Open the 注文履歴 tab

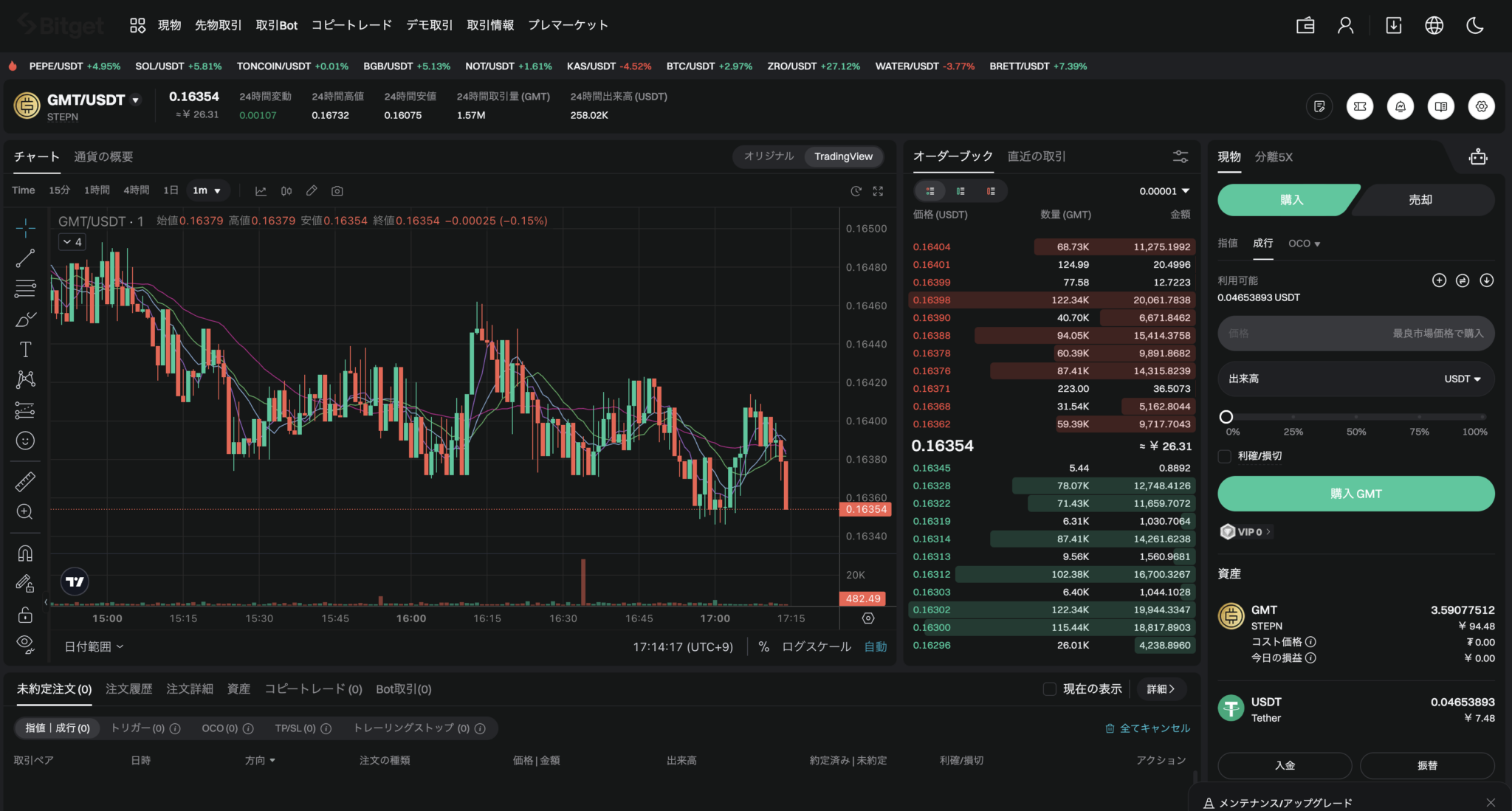(128, 689)
